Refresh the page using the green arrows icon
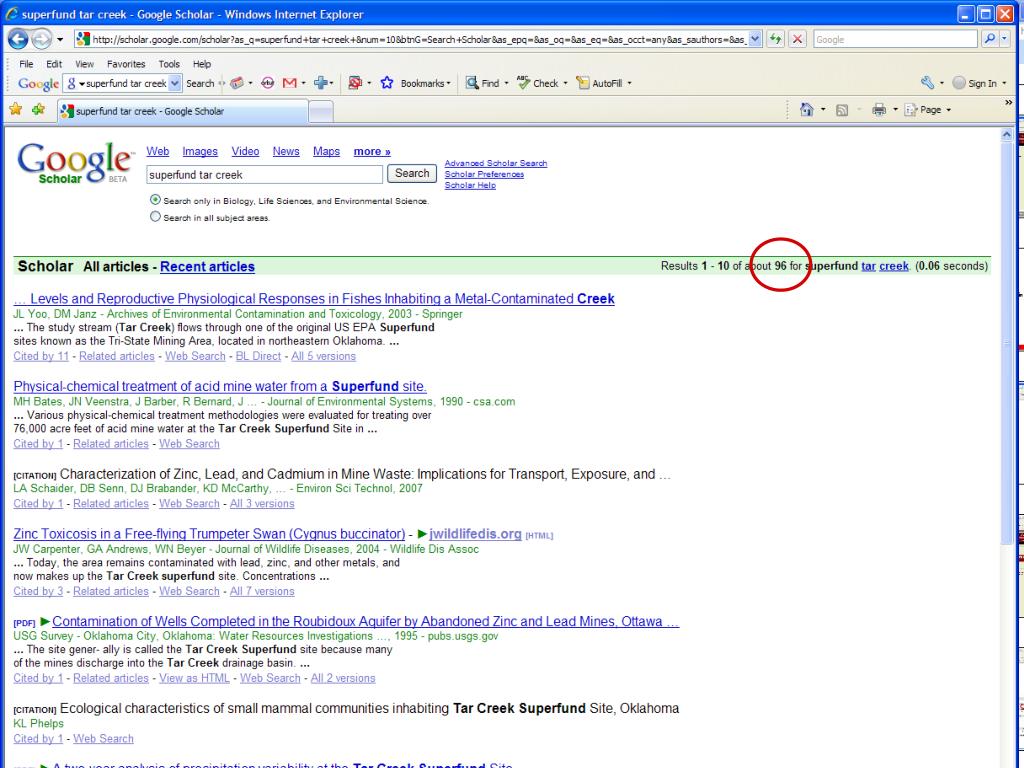Image resolution: width=1024 pixels, height=768 pixels. click(x=775, y=39)
